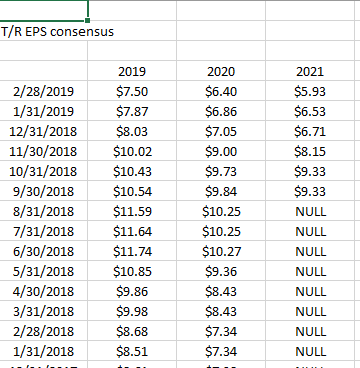Click the 2021 column header cell
This screenshot has width=360, height=368.
pos(310,71)
